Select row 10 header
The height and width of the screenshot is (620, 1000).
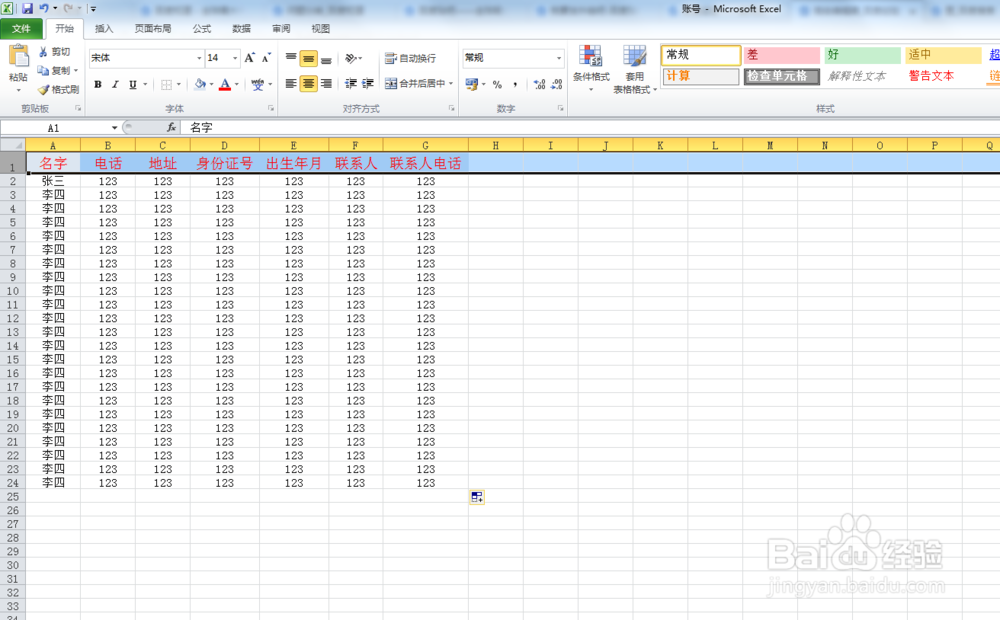tap(13, 291)
